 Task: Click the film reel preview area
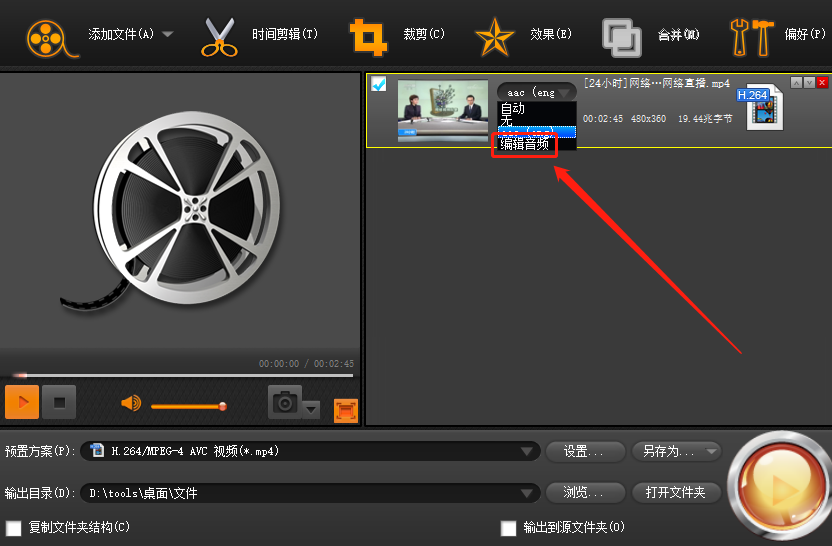[180, 212]
